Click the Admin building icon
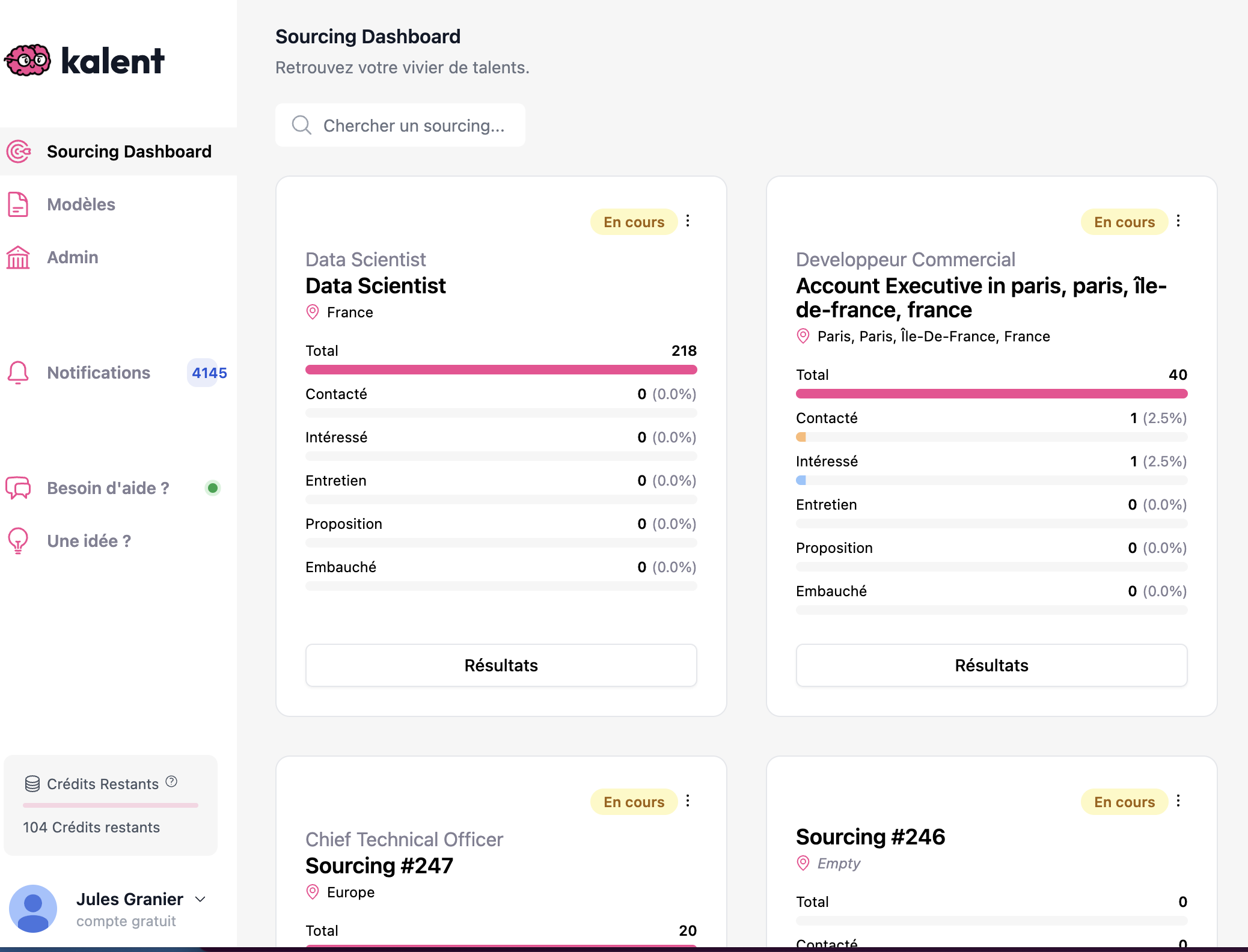1248x952 pixels. (x=18, y=257)
